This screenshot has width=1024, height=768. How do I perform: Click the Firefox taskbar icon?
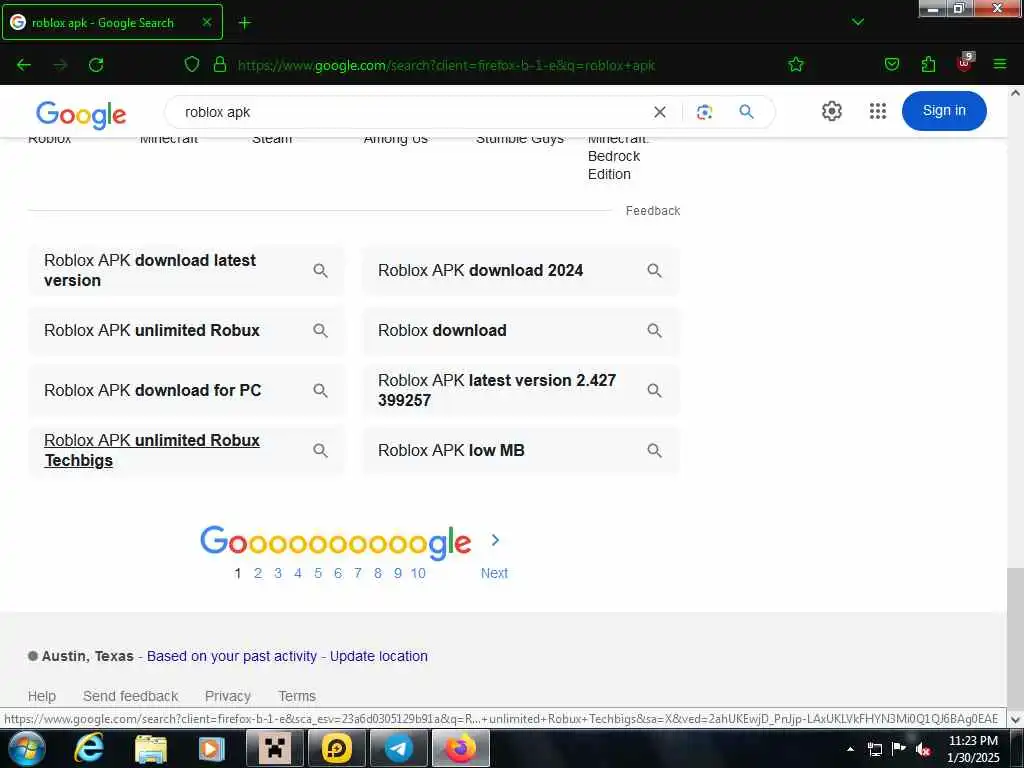(x=460, y=748)
